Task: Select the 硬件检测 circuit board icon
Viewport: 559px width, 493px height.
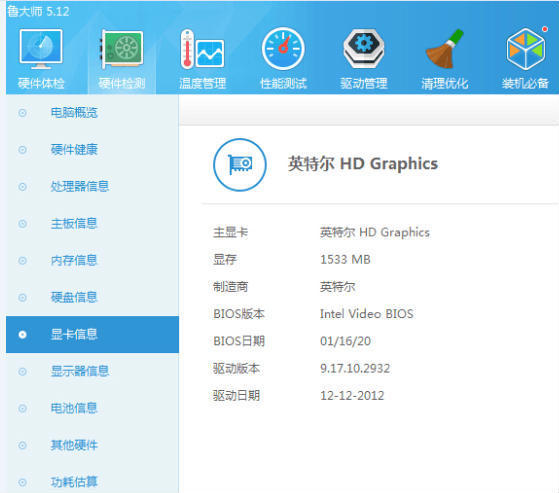Action: (x=122, y=49)
